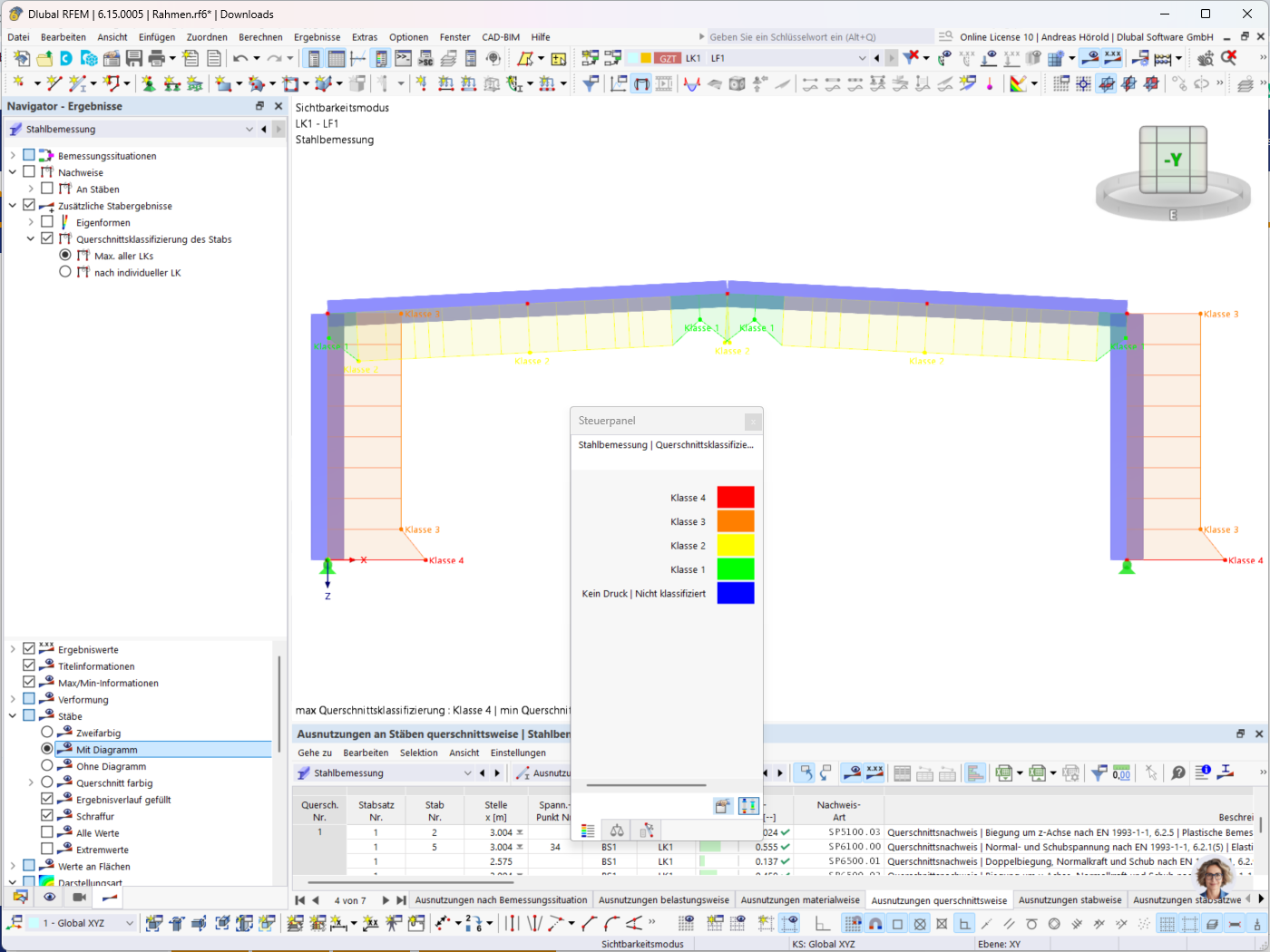
Task: Click the red-X filter icon in the toolbar
Action: click(911, 58)
